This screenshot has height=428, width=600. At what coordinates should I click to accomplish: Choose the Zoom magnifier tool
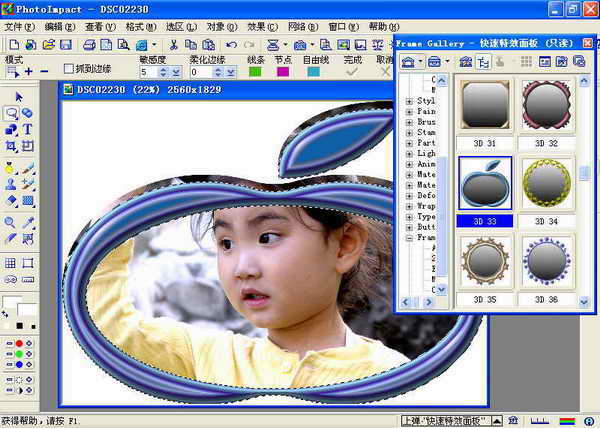[x=11, y=222]
